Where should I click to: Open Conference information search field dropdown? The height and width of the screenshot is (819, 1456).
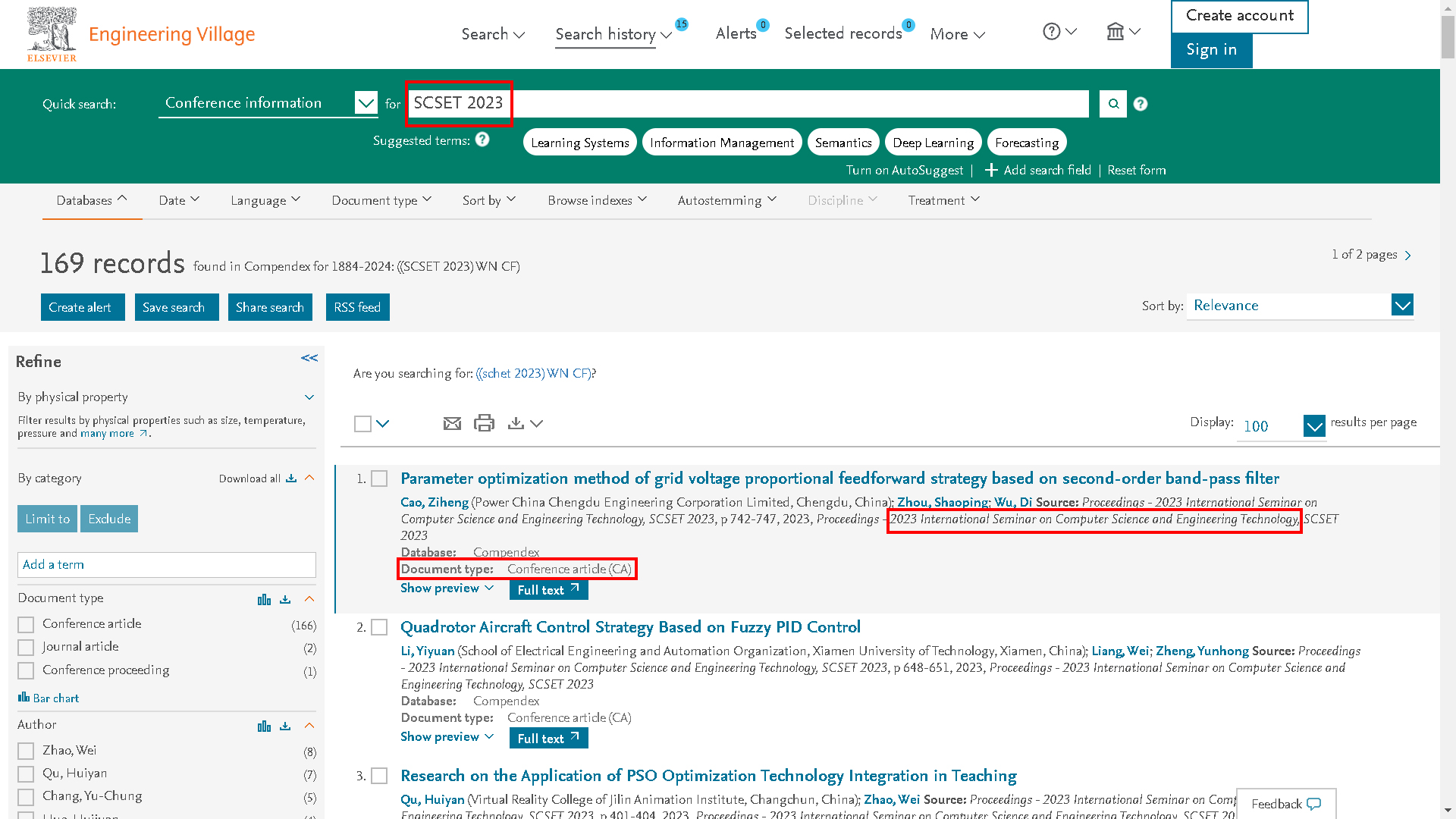(366, 103)
